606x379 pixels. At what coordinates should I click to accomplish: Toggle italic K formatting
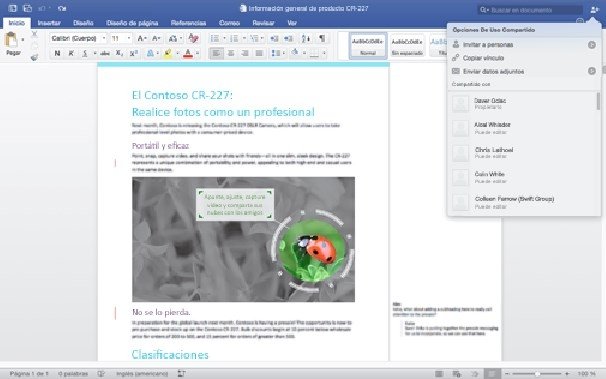click(71, 53)
